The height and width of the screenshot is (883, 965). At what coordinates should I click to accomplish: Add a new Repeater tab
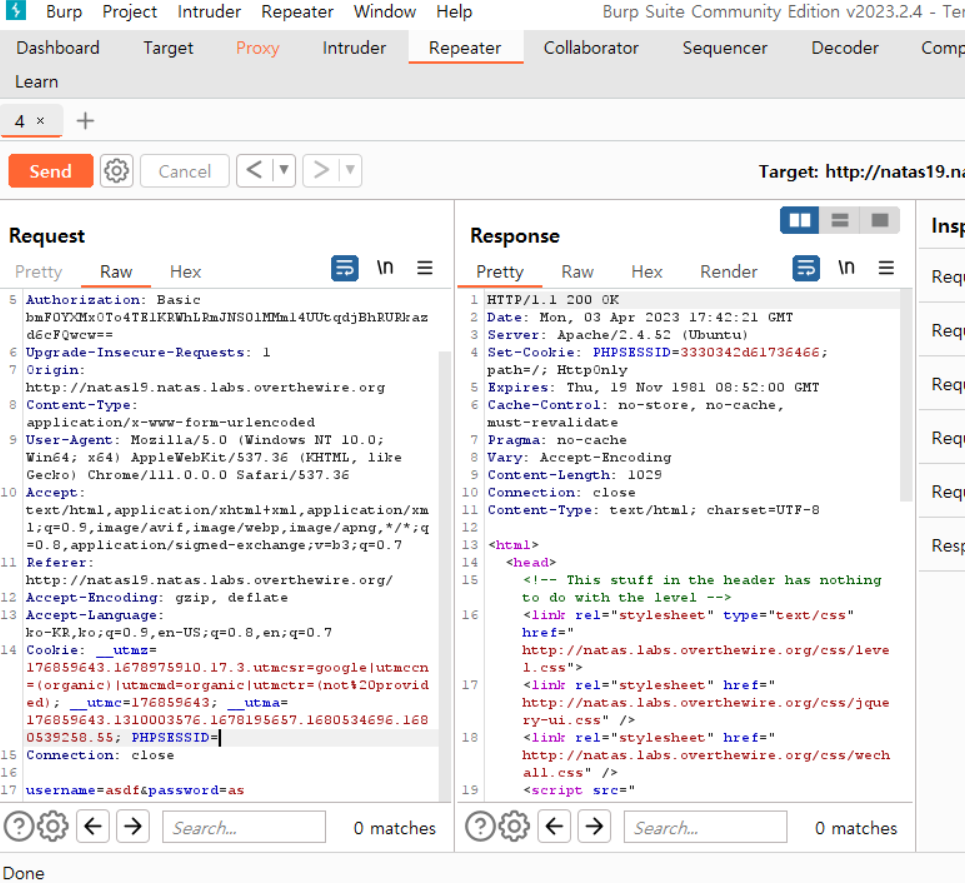(85, 121)
